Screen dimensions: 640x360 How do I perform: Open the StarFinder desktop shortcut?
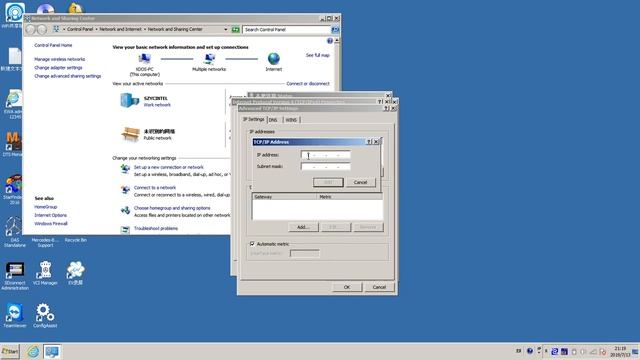coord(13,189)
